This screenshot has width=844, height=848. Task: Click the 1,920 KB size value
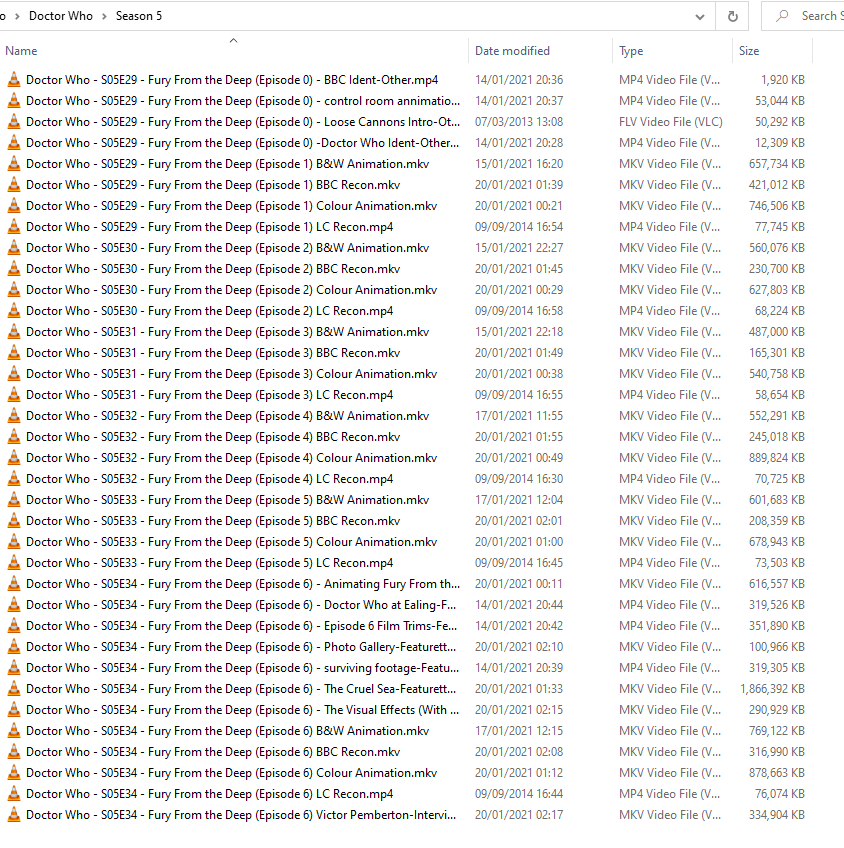[x=783, y=80]
